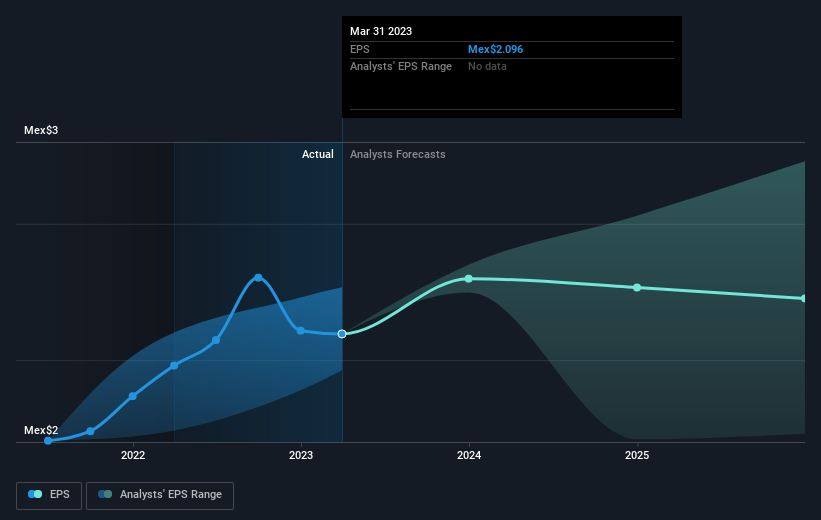Select the Mar 31 2023 EPS data point
Viewport: 821px width, 520px height.
click(342, 334)
